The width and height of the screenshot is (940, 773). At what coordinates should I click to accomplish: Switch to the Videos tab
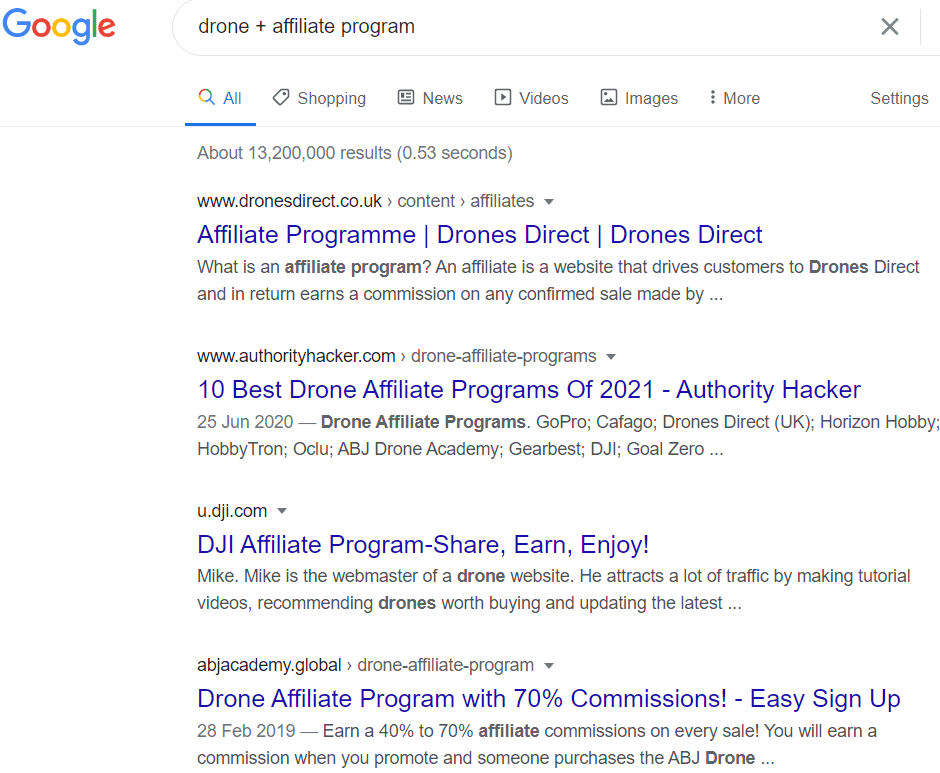[531, 98]
